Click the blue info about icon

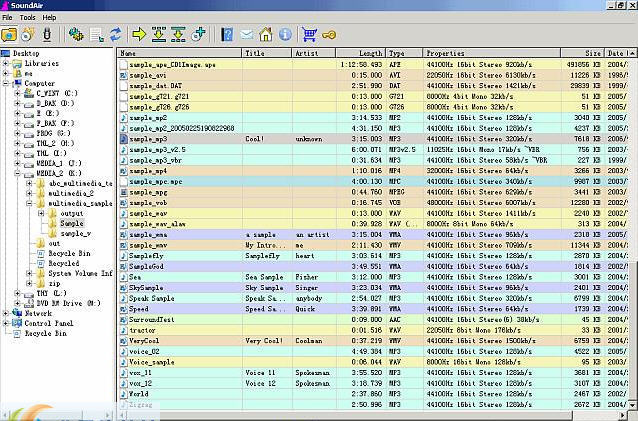point(285,35)
